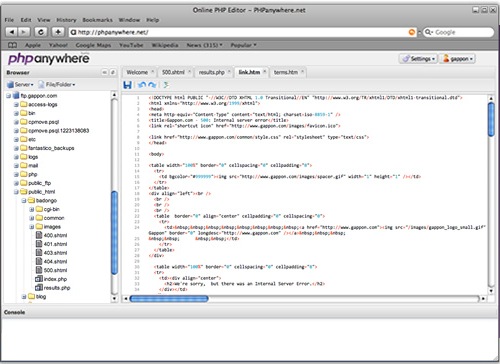Screen dimensions: 500x364
Task: Expand the images folder
Action: [32, 227]
